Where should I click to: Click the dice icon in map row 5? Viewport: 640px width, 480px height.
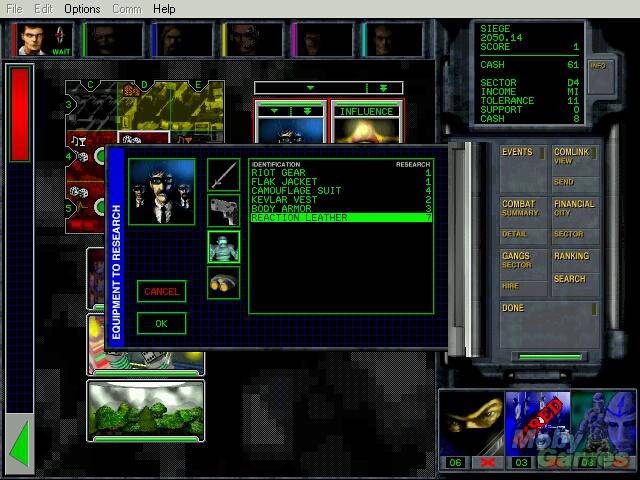77,191
